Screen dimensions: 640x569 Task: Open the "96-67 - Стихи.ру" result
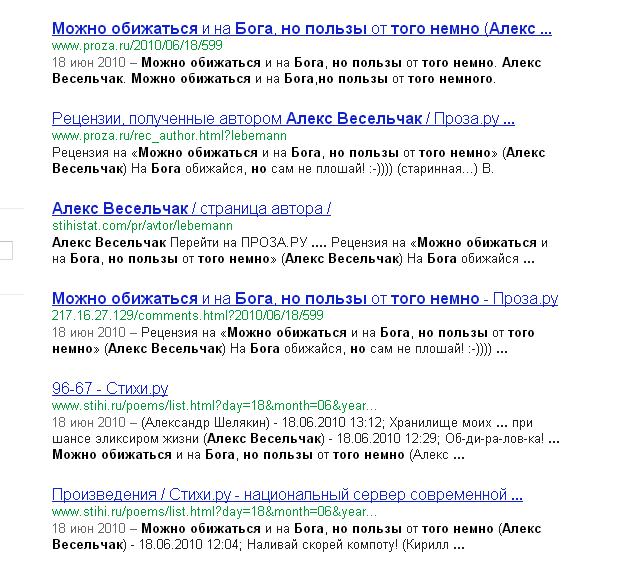click(109, 388)
